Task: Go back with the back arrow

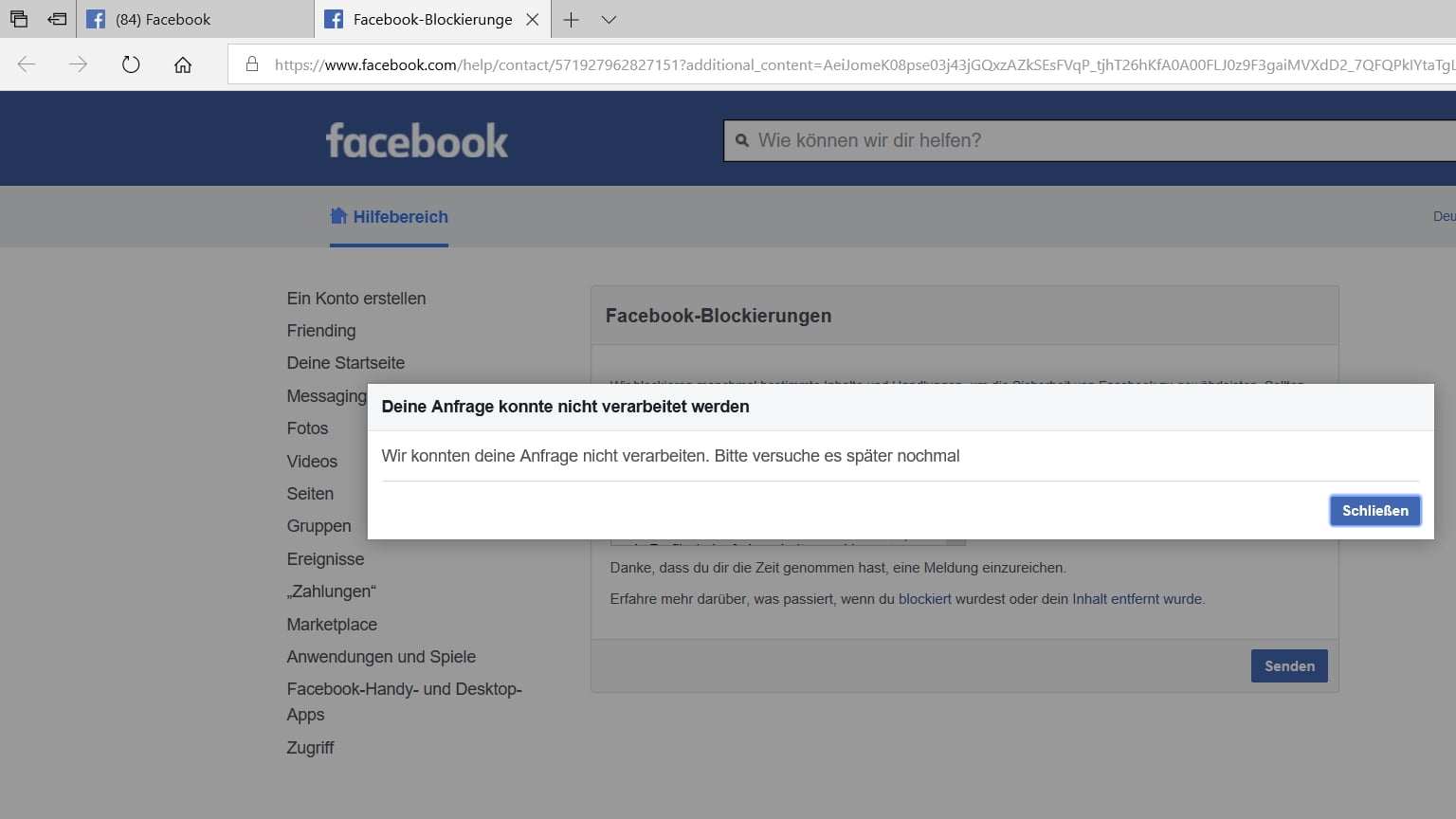Action: point(27,64)
